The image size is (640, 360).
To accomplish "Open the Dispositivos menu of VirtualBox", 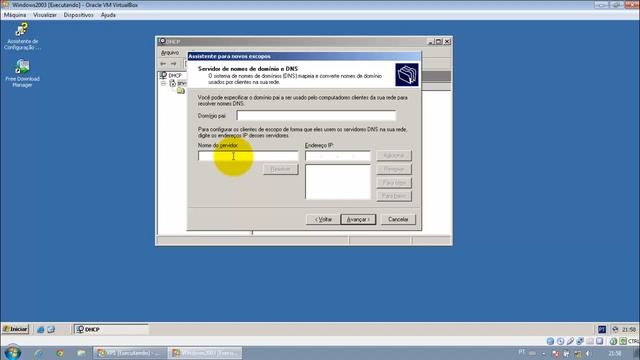I will 78,15.
